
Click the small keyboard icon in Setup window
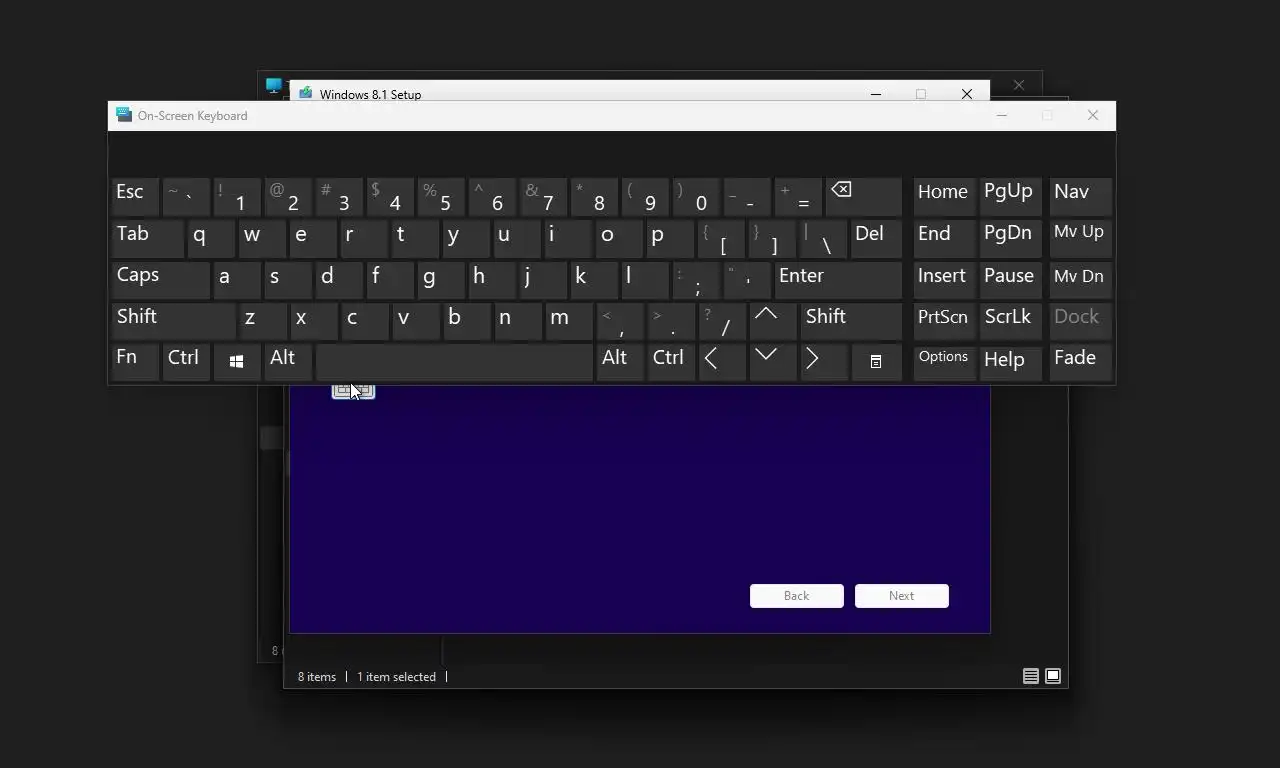tap(353, 391)
